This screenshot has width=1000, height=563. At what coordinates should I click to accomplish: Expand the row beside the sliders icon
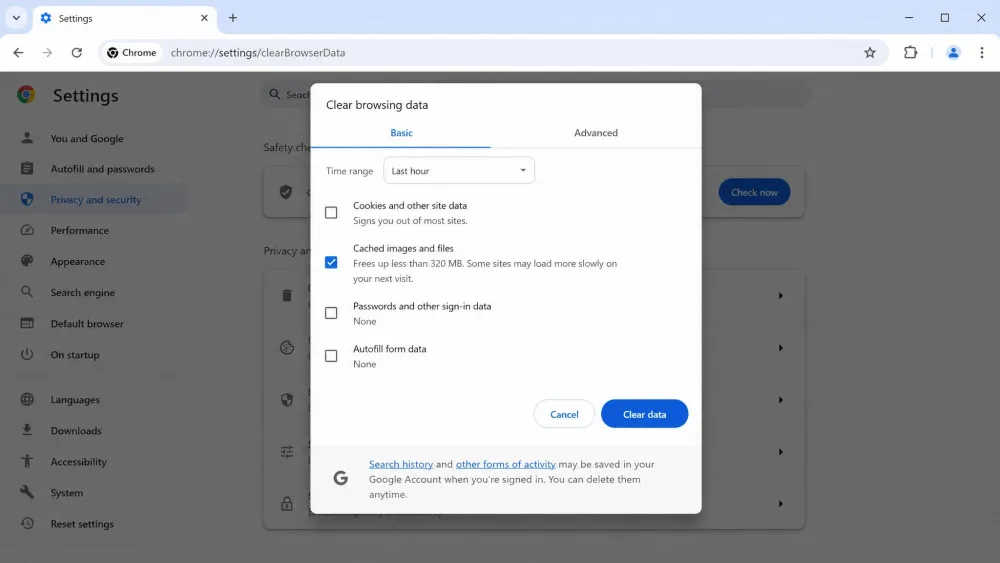pos(780,451)
